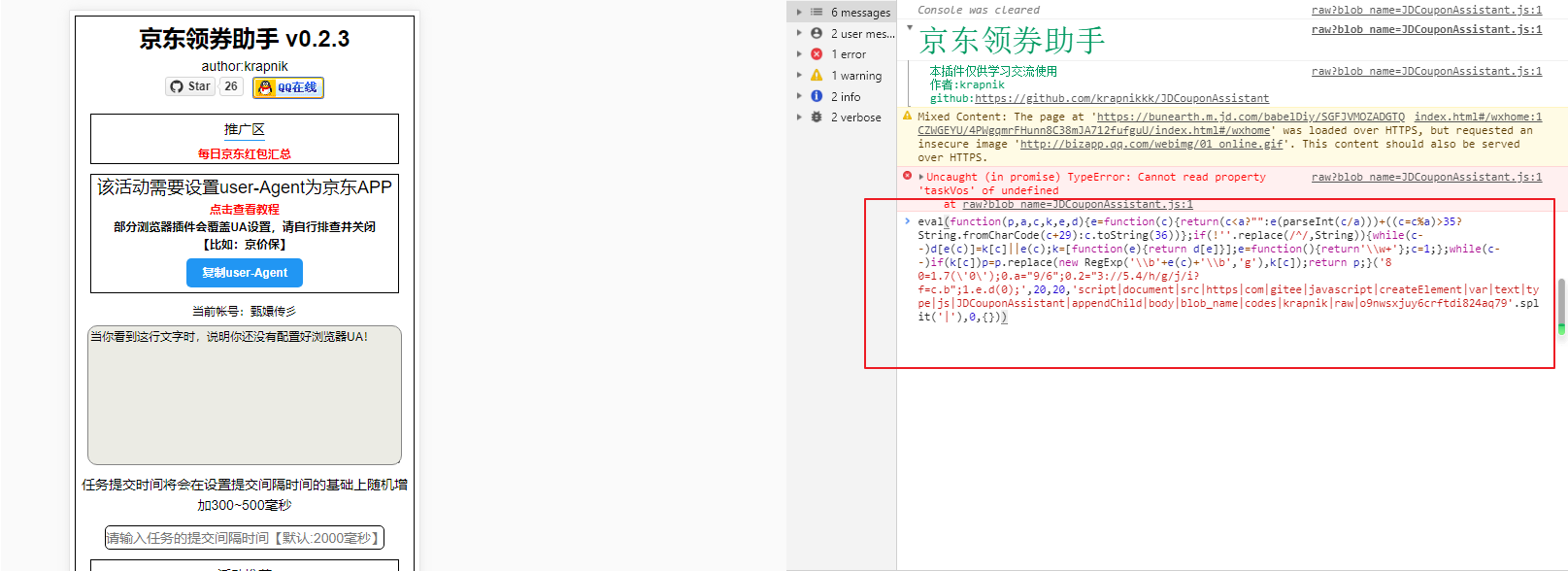Click the user icon beside 2 user messages
Viewport: 1568px width, 571px height.
817,33
